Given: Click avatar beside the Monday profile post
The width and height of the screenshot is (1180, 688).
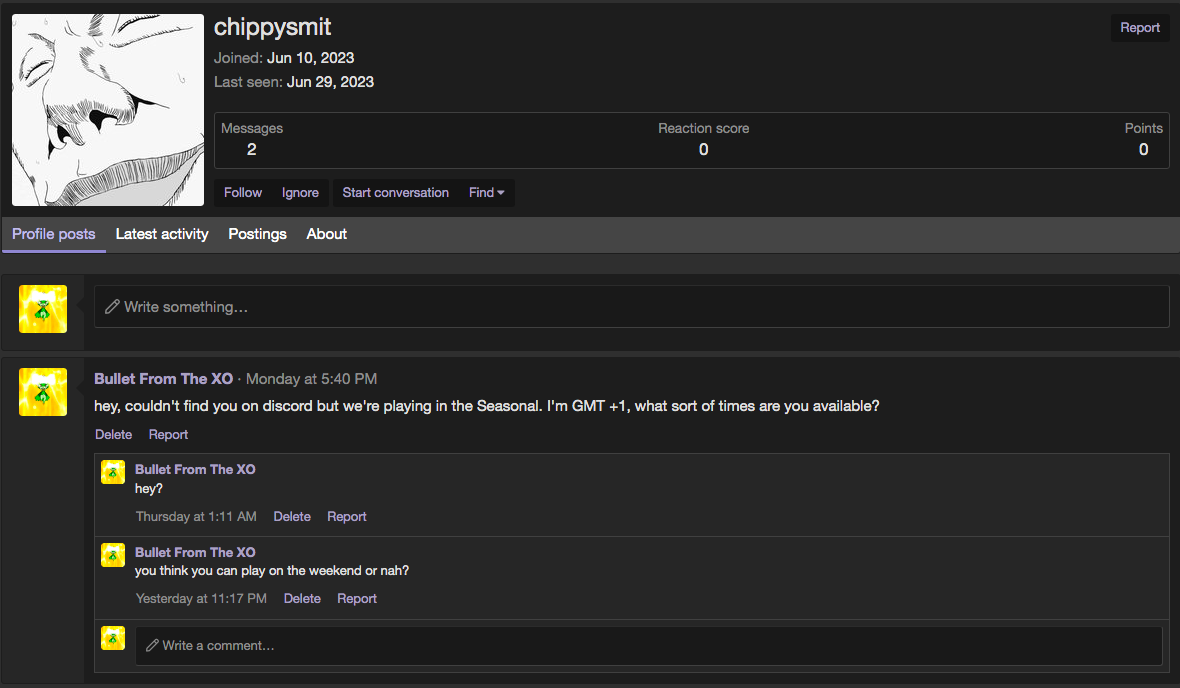Looking at the screenshot, I should coord(43,392).
